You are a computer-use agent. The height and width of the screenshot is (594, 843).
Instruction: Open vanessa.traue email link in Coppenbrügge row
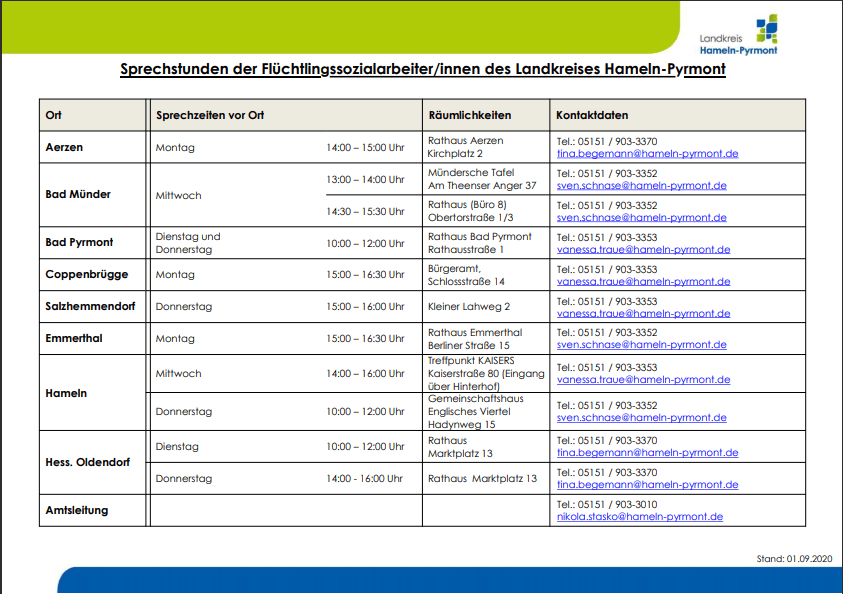(x=644, y=282)
